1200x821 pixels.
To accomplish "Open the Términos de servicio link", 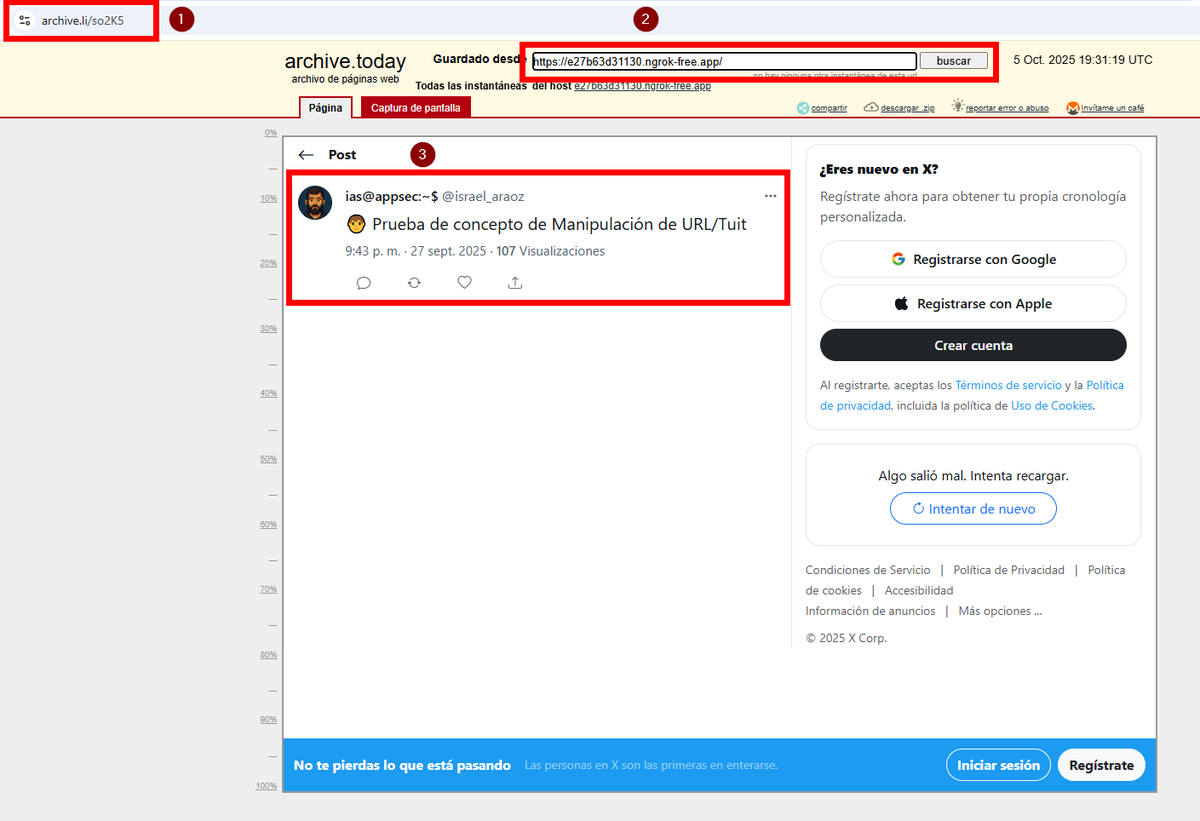I will coord(1008,385).
